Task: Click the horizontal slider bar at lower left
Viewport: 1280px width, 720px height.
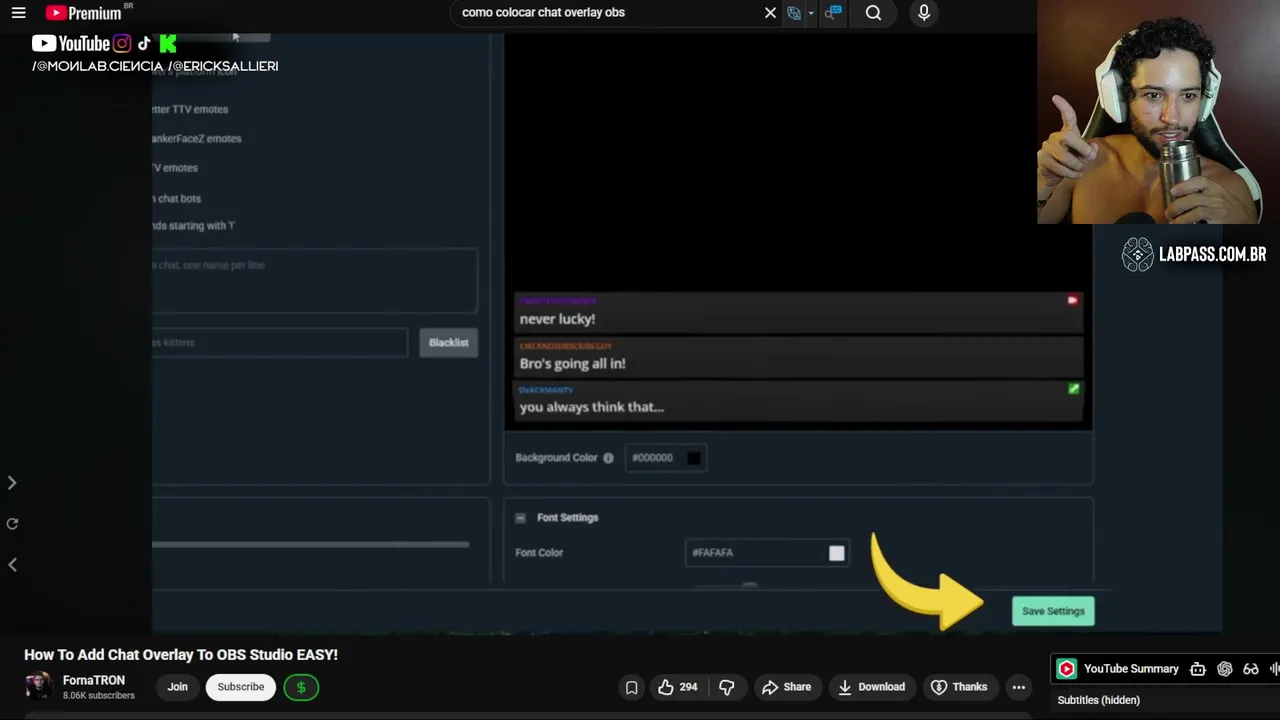Action: [310, 544]
